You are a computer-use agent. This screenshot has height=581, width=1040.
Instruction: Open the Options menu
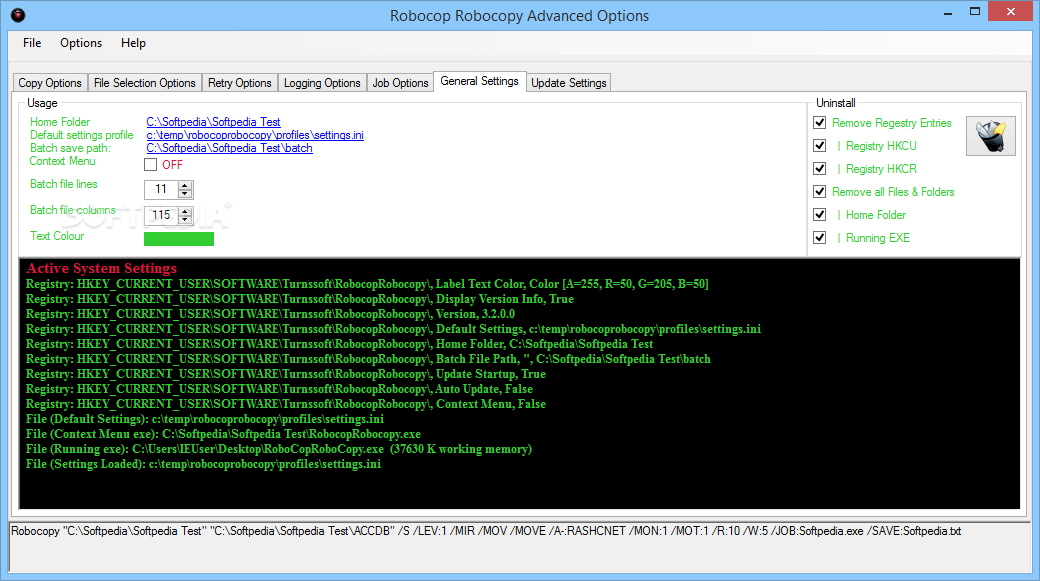coord(80,43)
